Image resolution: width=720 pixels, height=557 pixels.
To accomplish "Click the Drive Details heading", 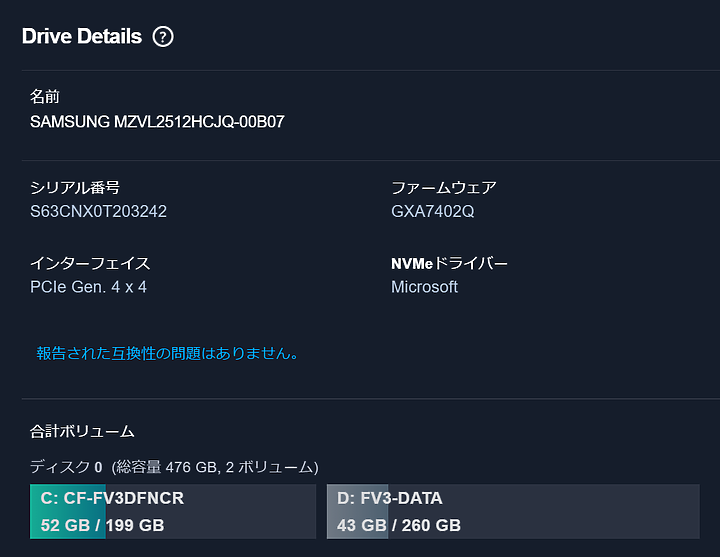I will pyautogui.click(x=82, y=36).
